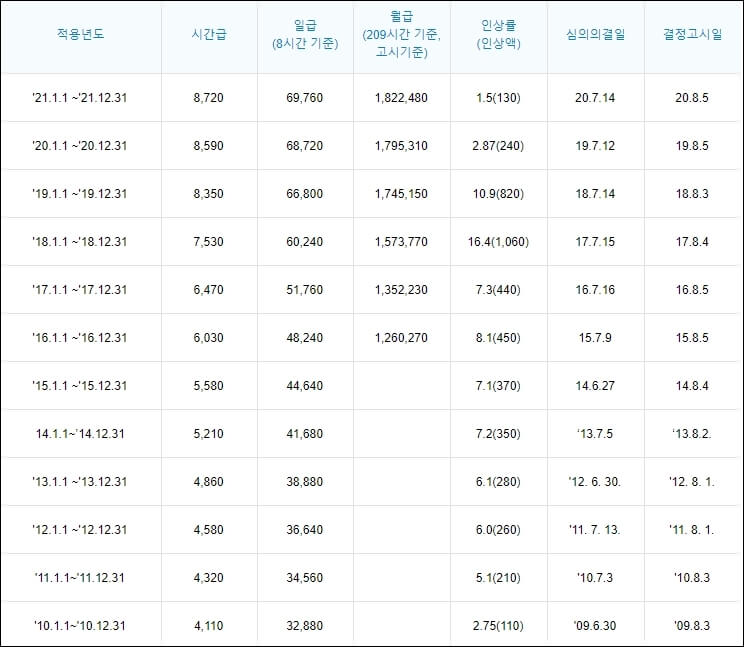The height and width of the screenshot is (647, 744).
Task: Click hourly wage value 8,720
Action: click(x=208, y=98)
